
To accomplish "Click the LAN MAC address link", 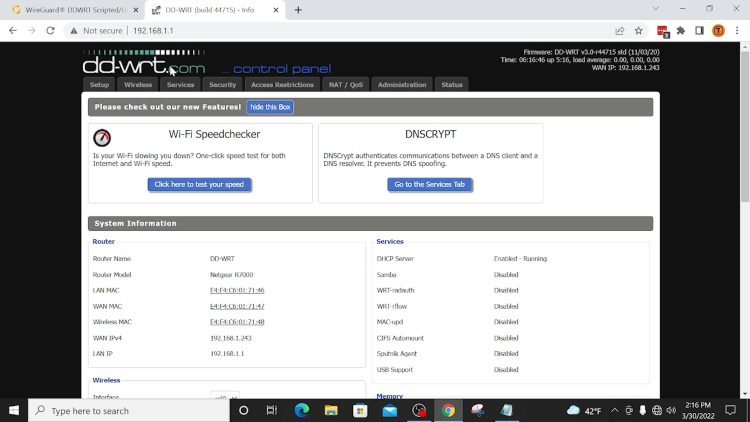I will 237,290.
